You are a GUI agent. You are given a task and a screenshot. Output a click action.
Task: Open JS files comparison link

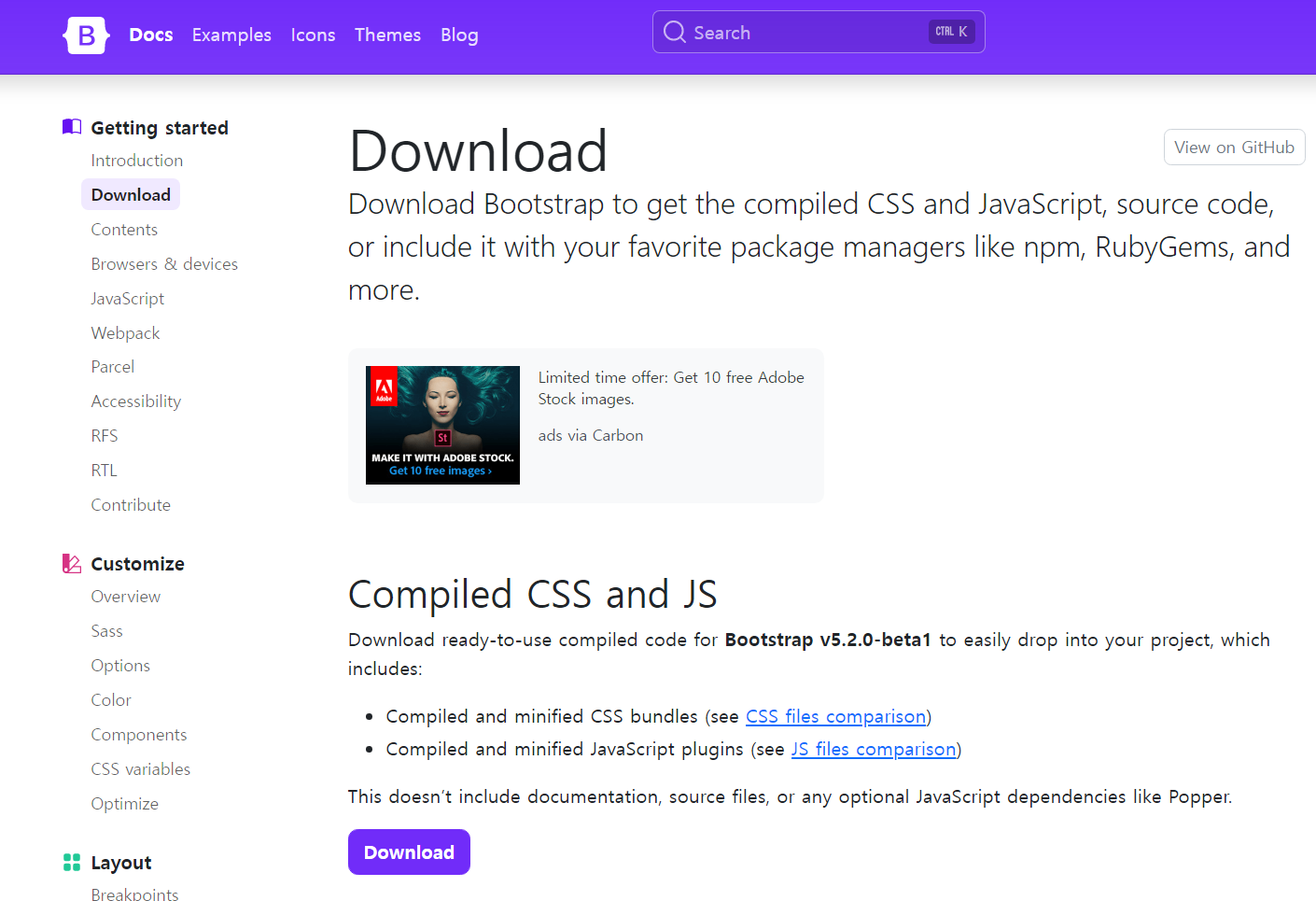coord(874,749)
